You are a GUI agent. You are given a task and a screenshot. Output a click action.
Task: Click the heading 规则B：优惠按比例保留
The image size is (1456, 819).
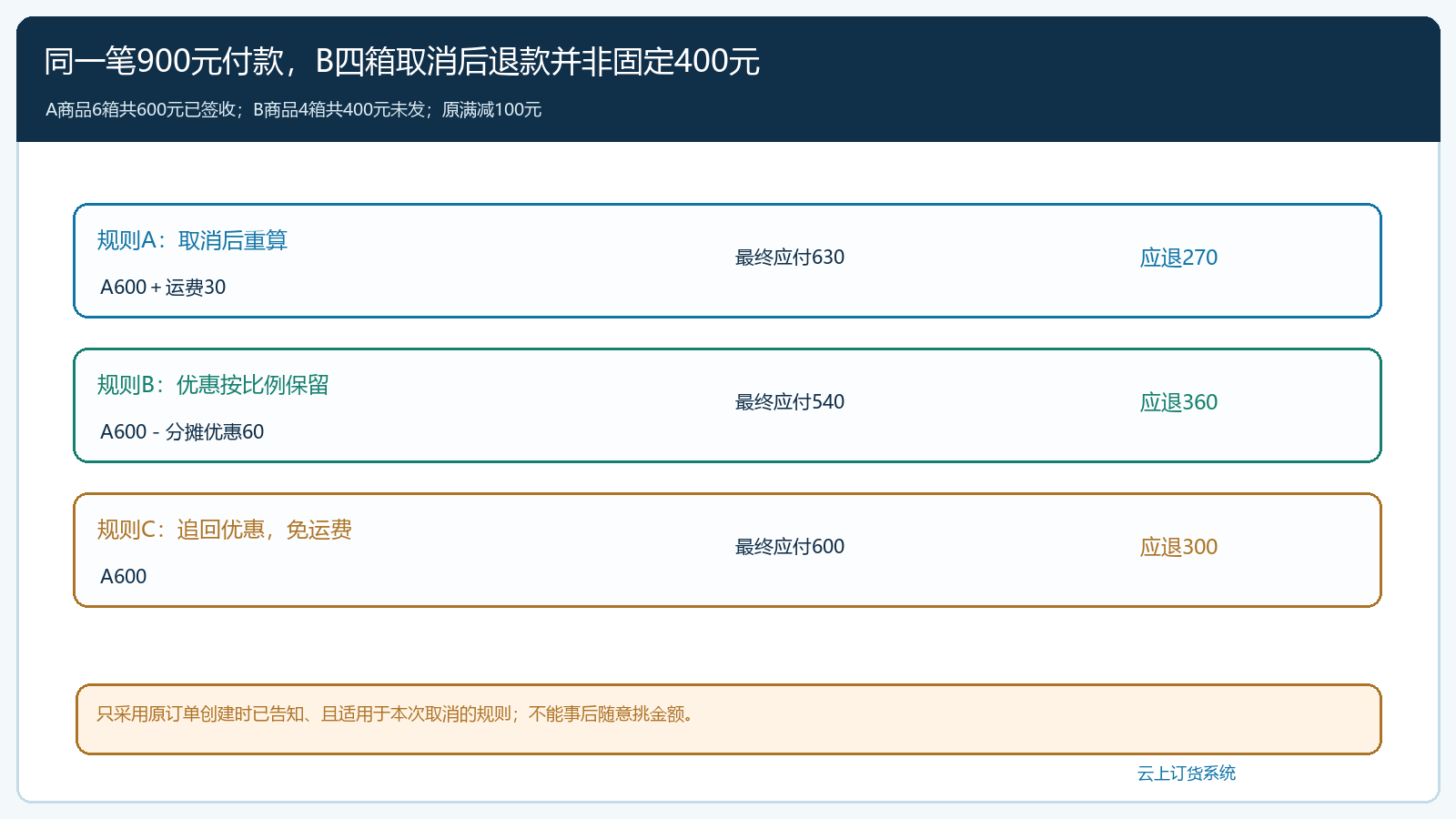coord(213,385)
